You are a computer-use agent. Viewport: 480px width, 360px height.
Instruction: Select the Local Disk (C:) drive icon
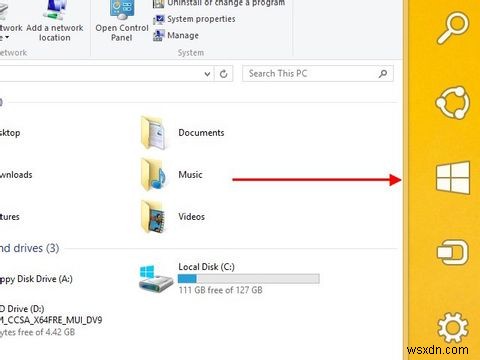[x=156, y=279]
